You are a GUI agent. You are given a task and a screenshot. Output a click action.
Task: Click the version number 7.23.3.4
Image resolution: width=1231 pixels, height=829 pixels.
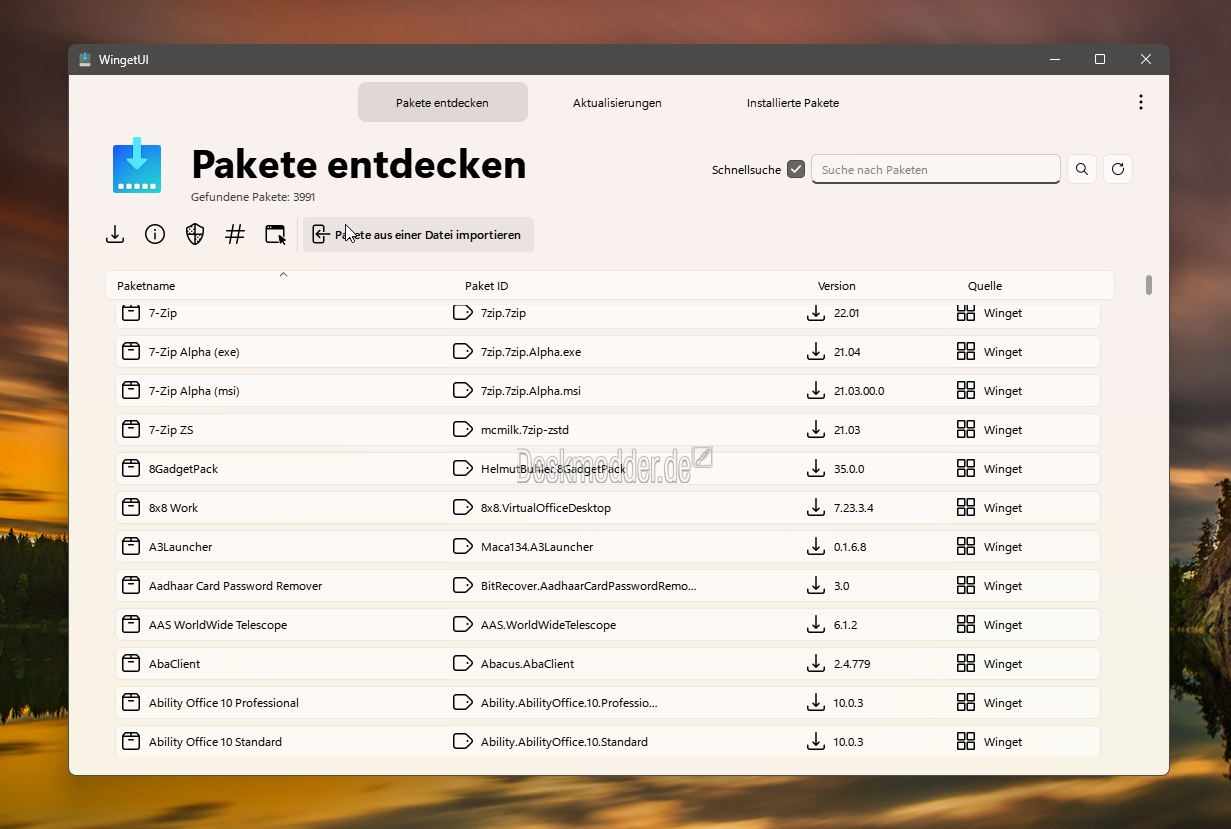pos(854,508)
